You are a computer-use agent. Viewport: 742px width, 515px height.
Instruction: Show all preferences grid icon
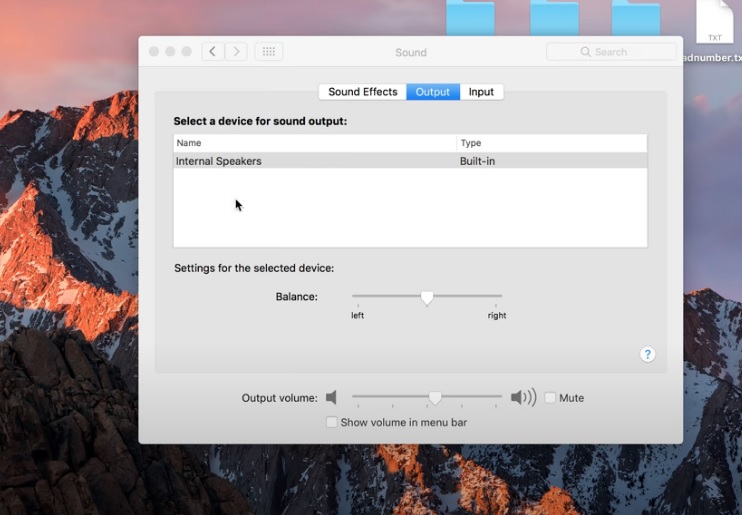(269, 52)
